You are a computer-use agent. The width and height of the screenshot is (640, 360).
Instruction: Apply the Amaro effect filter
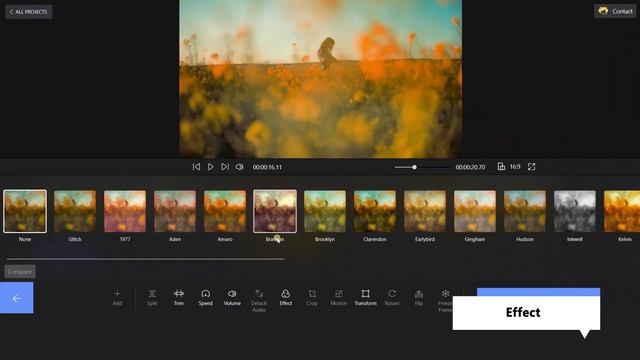pyautogui.click(x=225, y=211)
